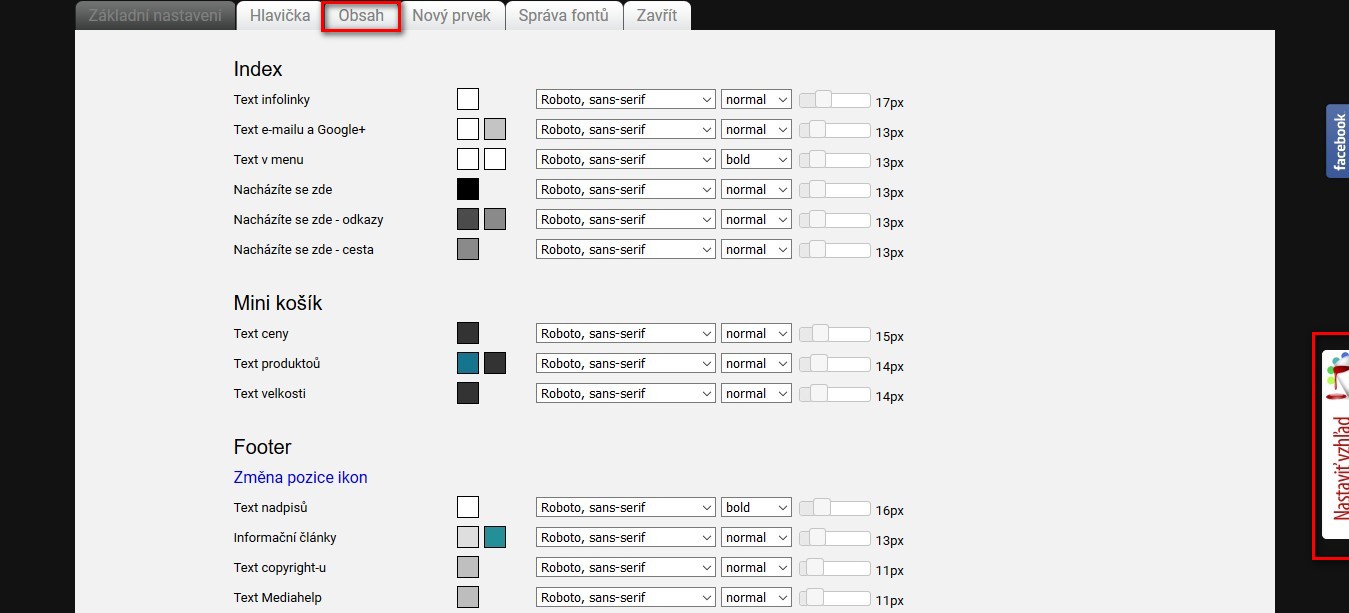Click the font size slider for Text copyright-u
The image size is (1349, 613).
pyautogui.click(x=834, y=568)
